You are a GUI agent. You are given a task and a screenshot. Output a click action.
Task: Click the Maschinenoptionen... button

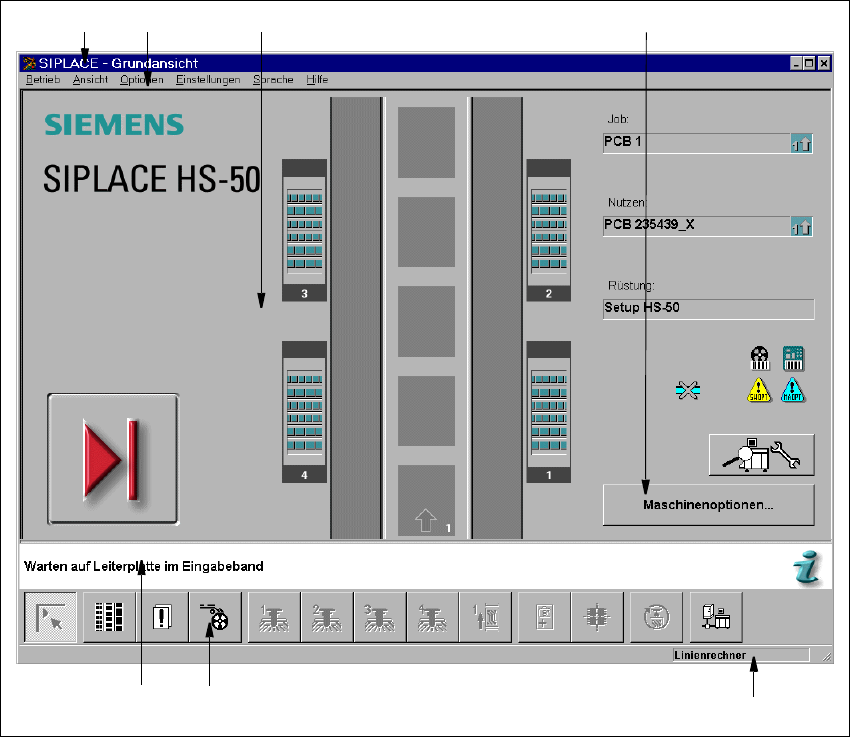[x=708, y=505]
